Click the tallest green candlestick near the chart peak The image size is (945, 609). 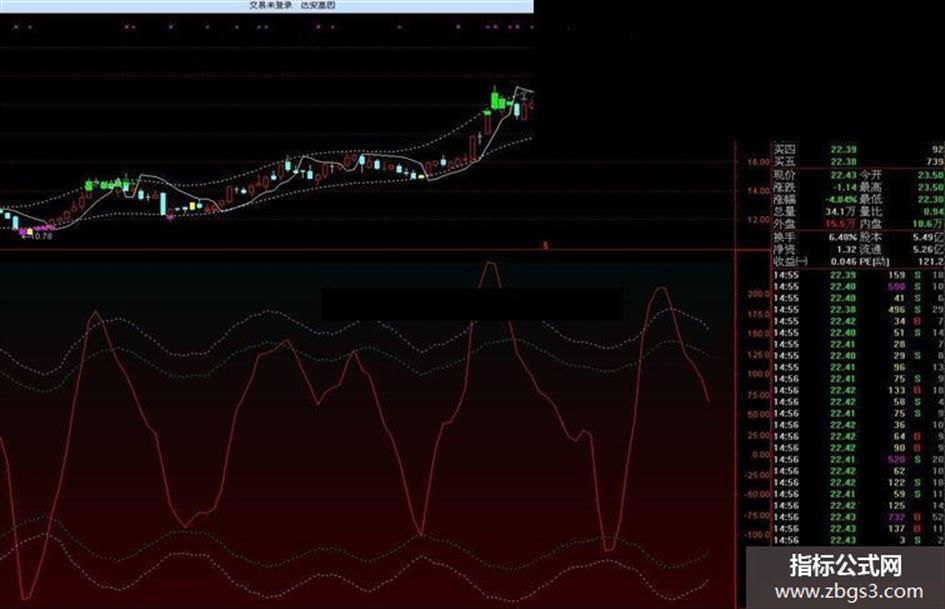[495, 98]
